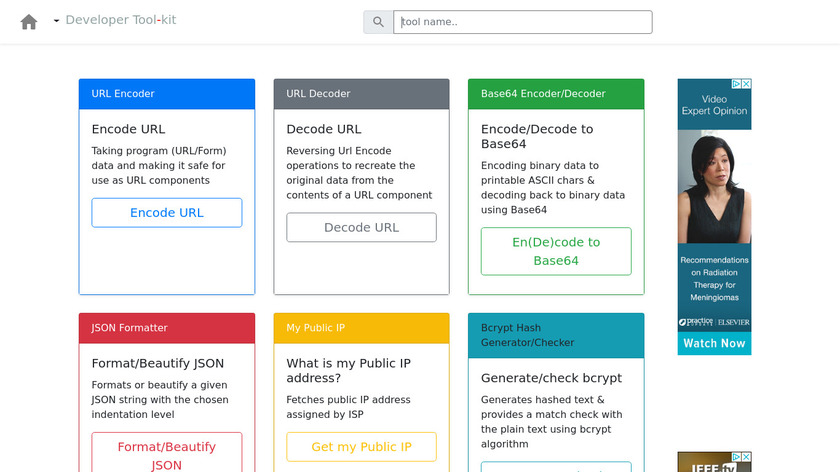The image size is (840, 472).
Task: Select the Bcrypt Hash Generator/Checker header
Action: click(x=556, y=335)
